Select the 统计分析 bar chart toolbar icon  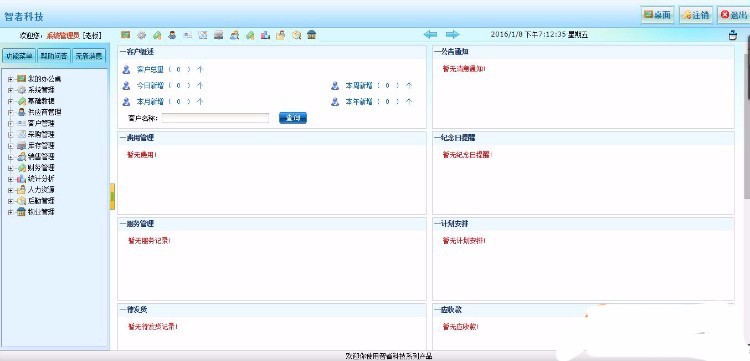(265, 35)
